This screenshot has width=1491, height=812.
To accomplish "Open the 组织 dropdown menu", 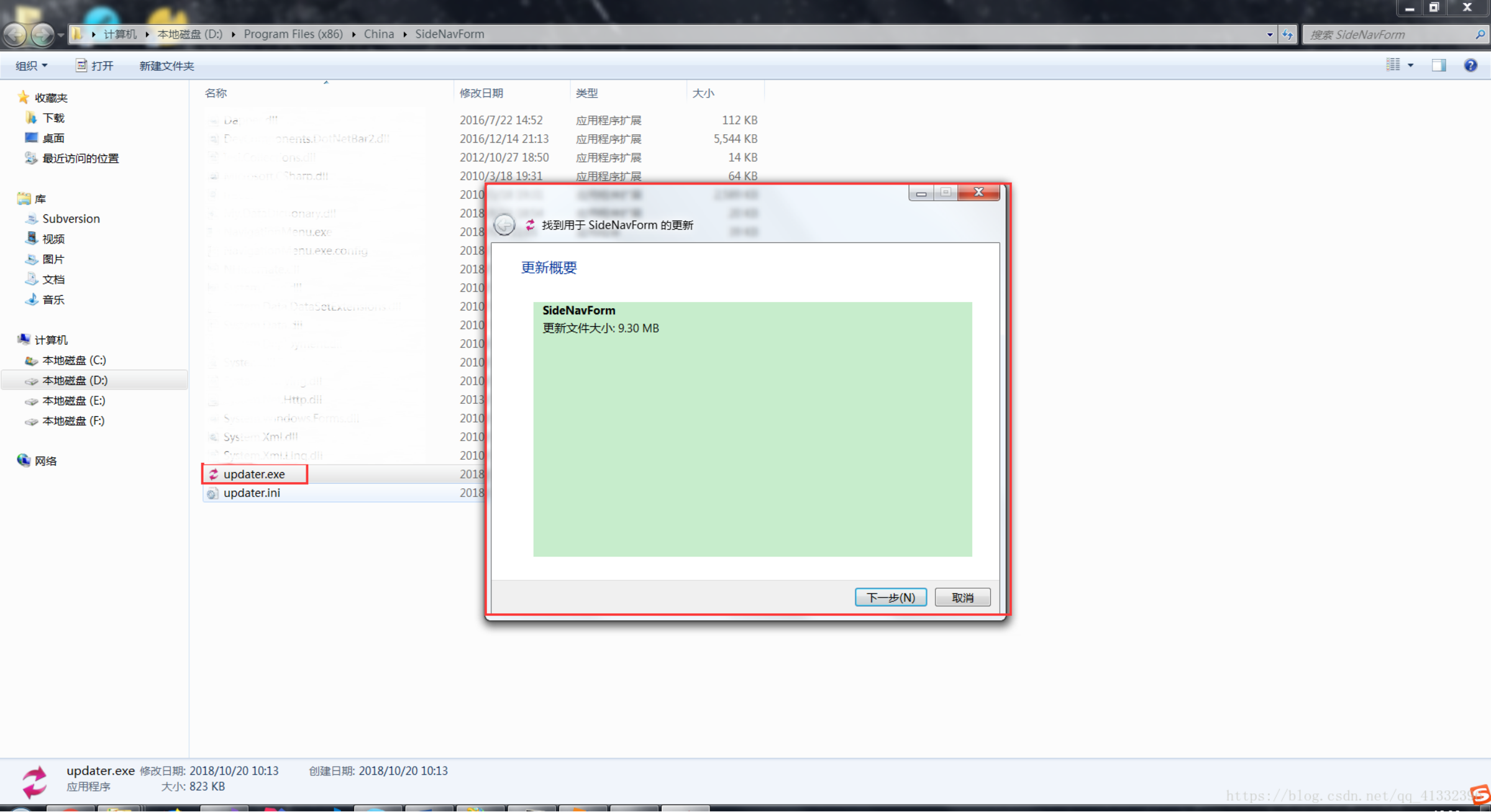I will (31, 66).
